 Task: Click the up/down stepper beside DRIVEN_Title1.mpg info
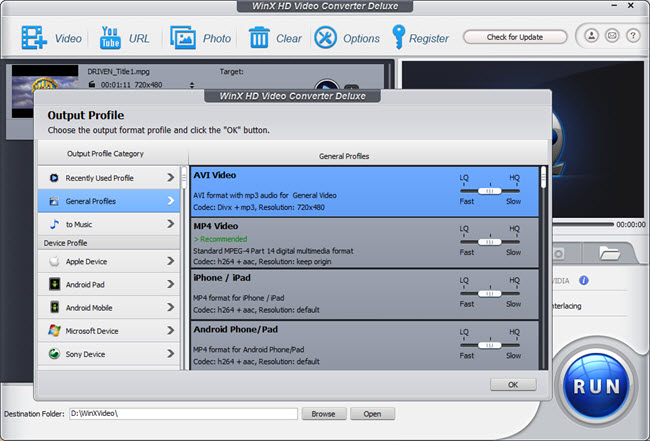(192, 85)
